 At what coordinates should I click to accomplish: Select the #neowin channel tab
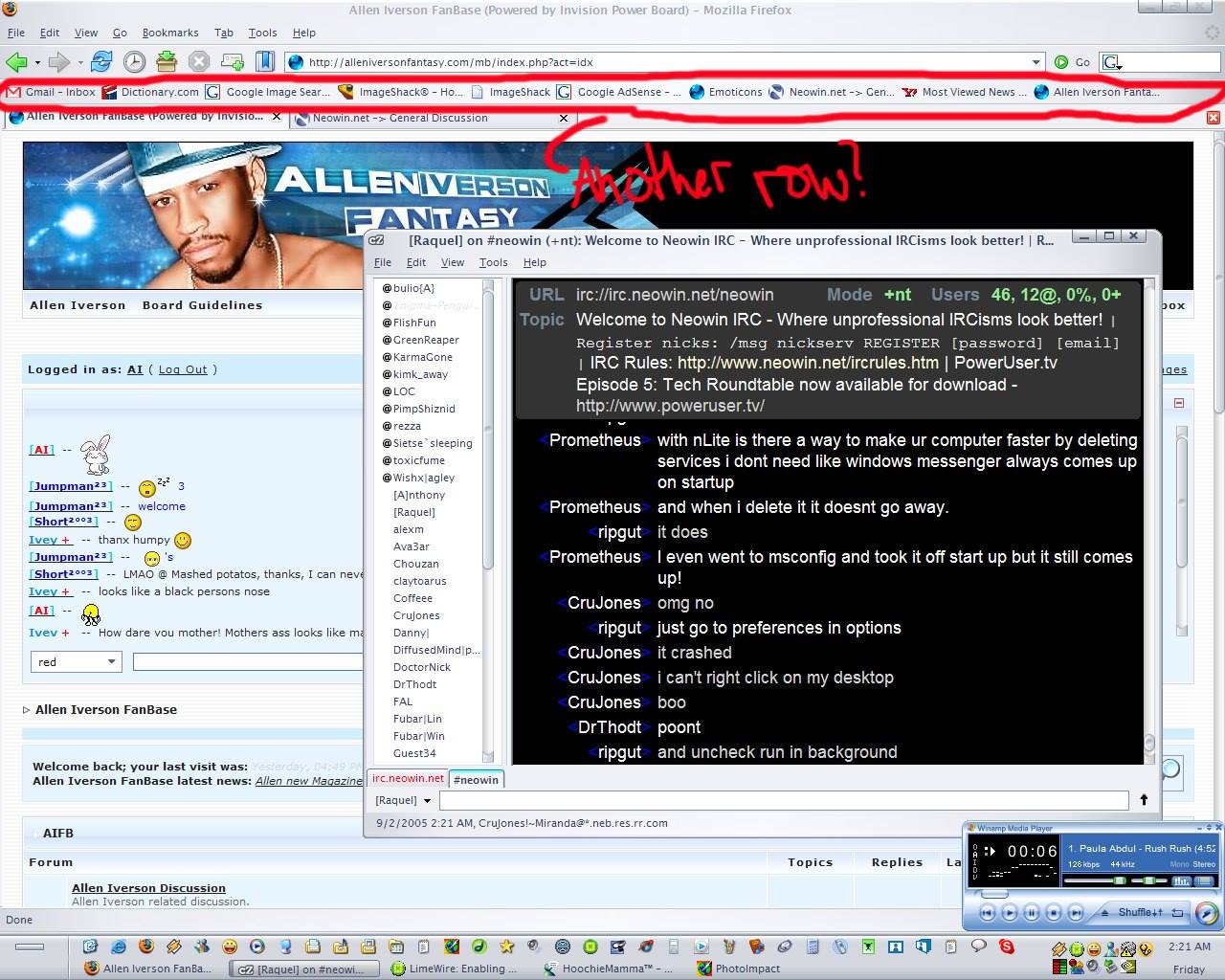coord(476,780)
